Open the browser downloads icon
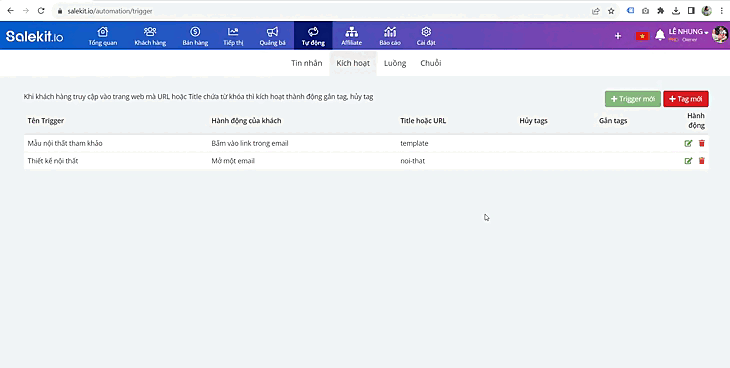This screenshot has height=368, width=730. pos(676,11)
